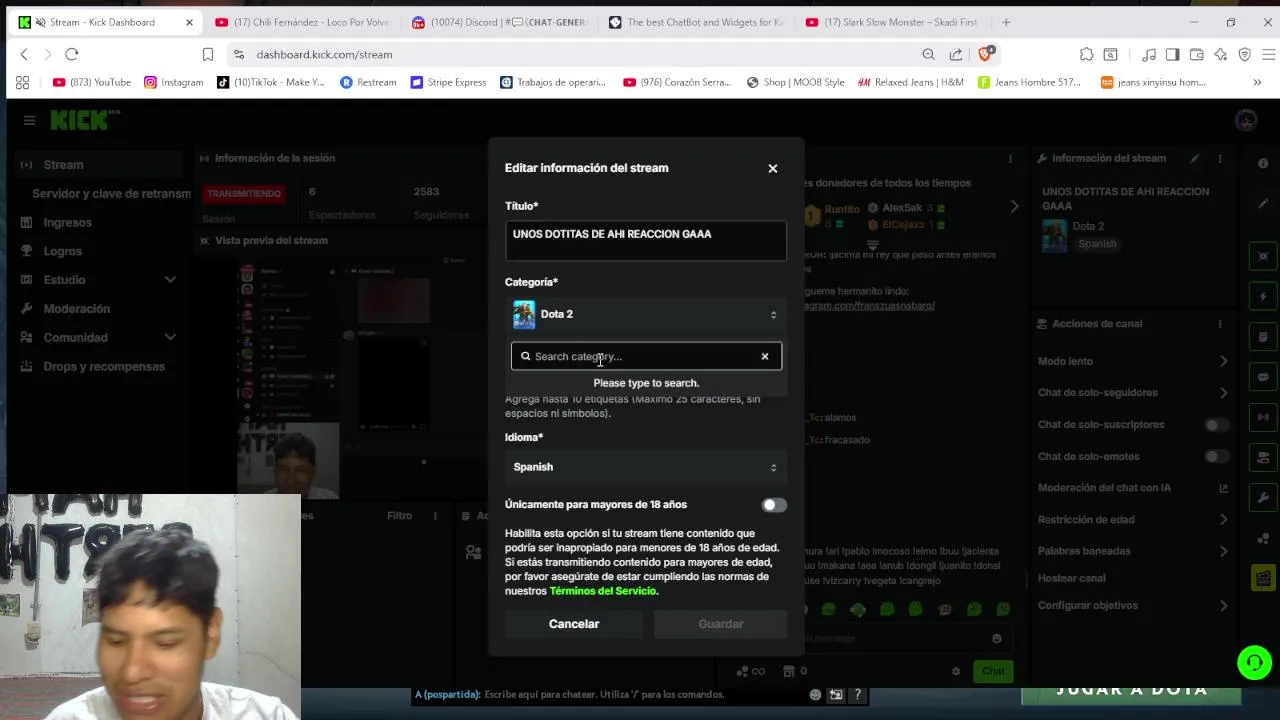Toggle Chat de solo-suscriptores
Screen dimensions: 1280x720
1216,425
